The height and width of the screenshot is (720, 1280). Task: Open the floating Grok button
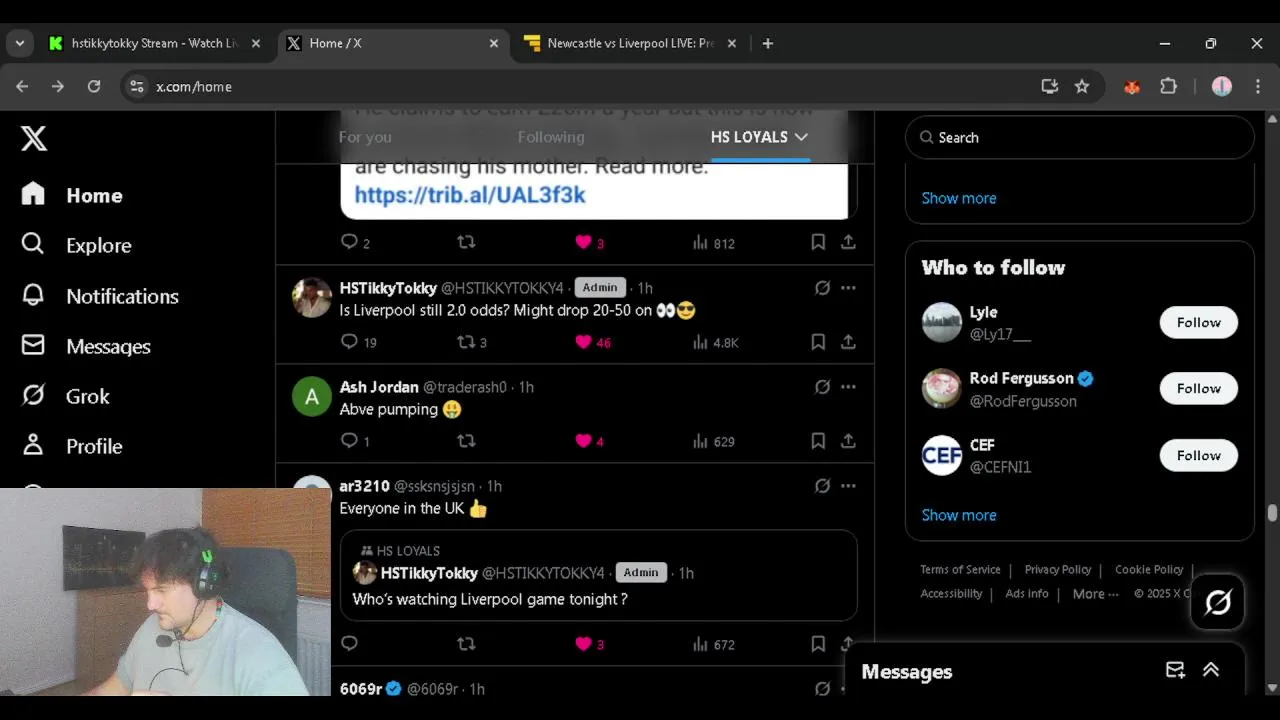coord(1218,602)
